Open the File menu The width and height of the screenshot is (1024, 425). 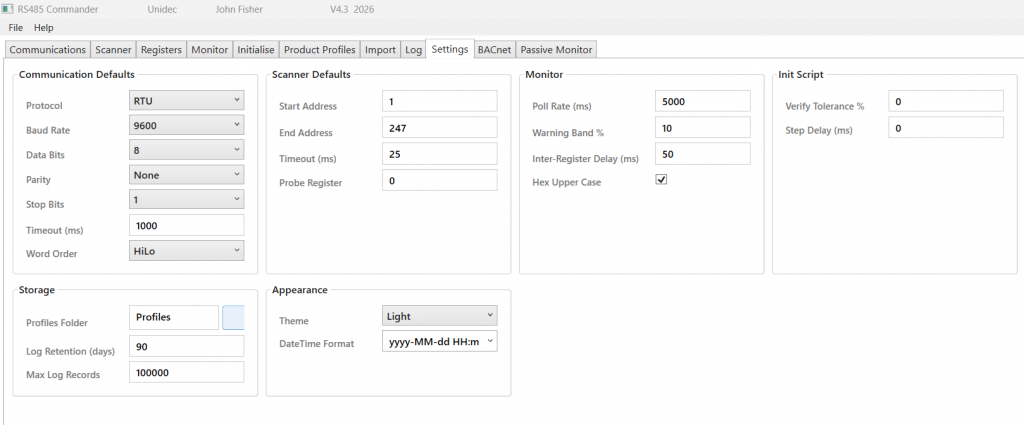pyautogui.click(x=16, y=28)
